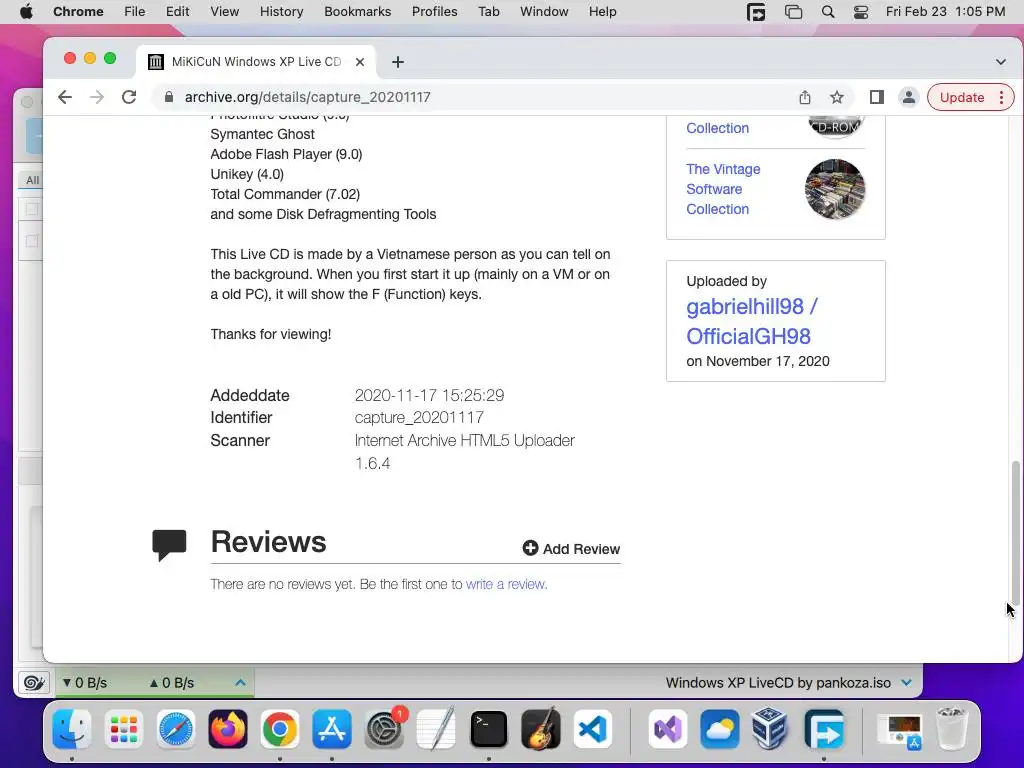
Task: Click the Add Review plus icon
Action: pyautogui.click(x=530, y=548)
